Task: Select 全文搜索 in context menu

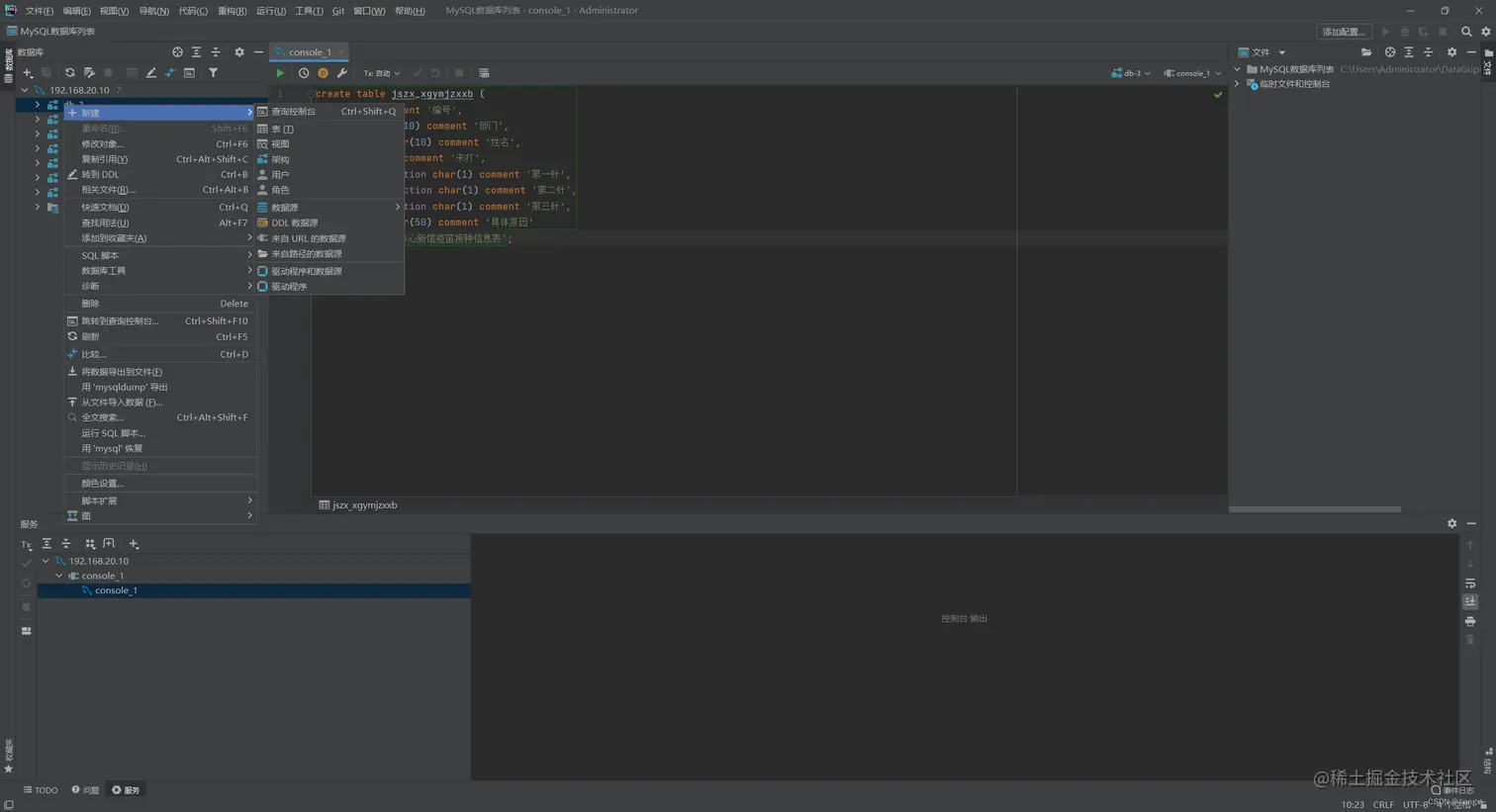Action: pyautogui.click(x=160, y=417)
